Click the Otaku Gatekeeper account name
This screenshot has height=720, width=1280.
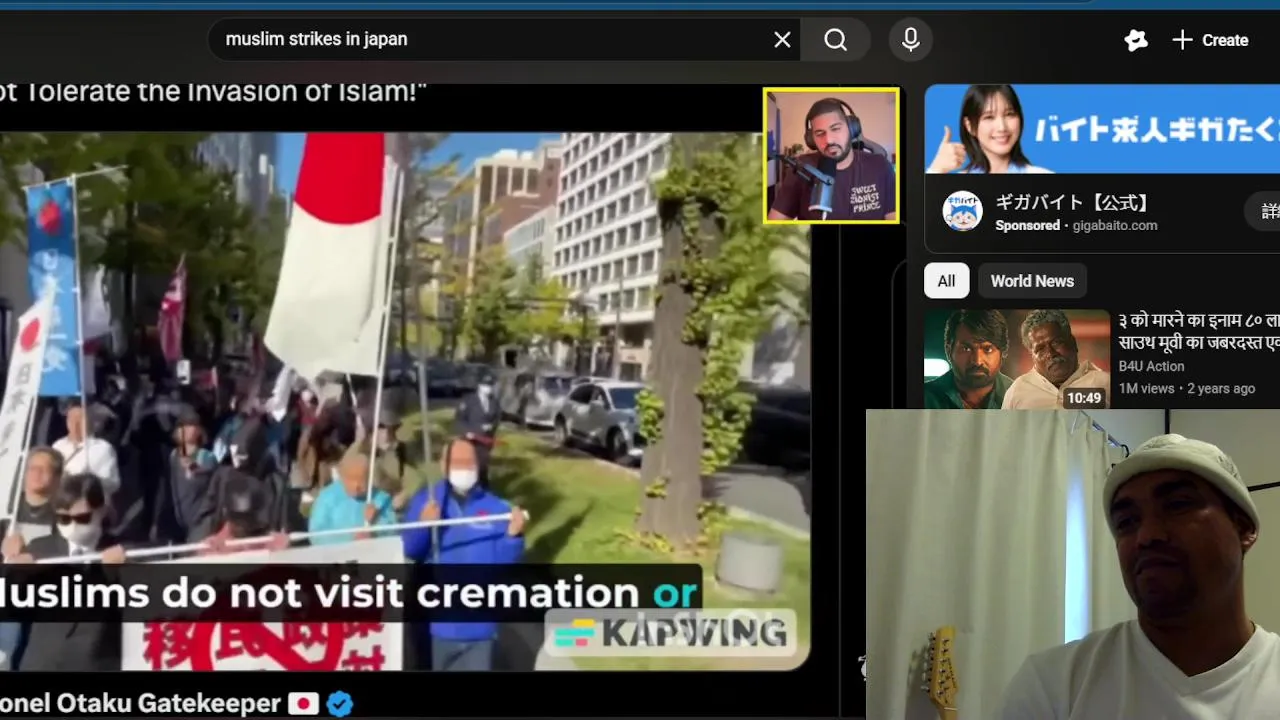click(x=140, y=704)
